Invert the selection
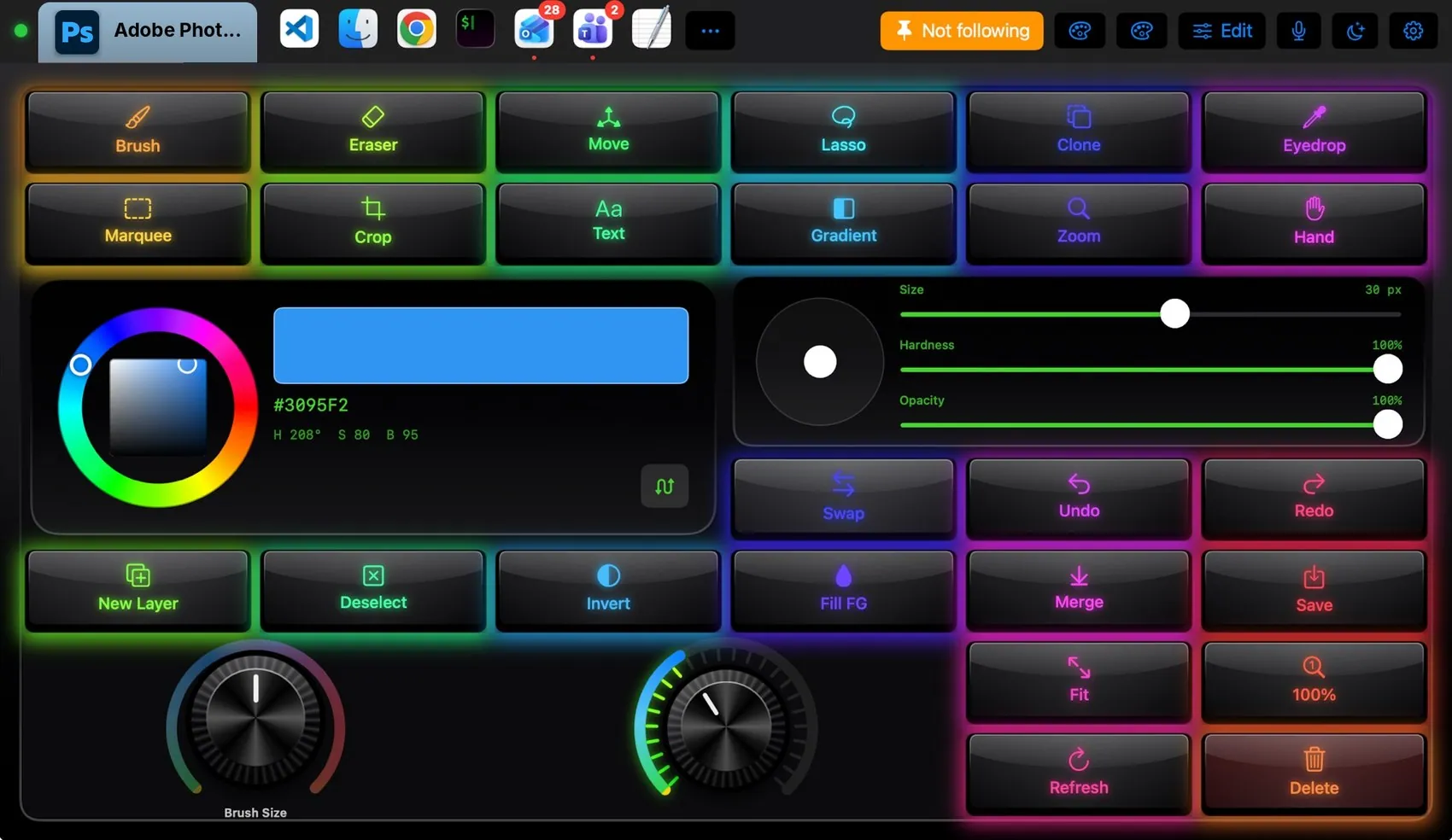The width and height of the screenshot is (1452, 840). point(608,590)
